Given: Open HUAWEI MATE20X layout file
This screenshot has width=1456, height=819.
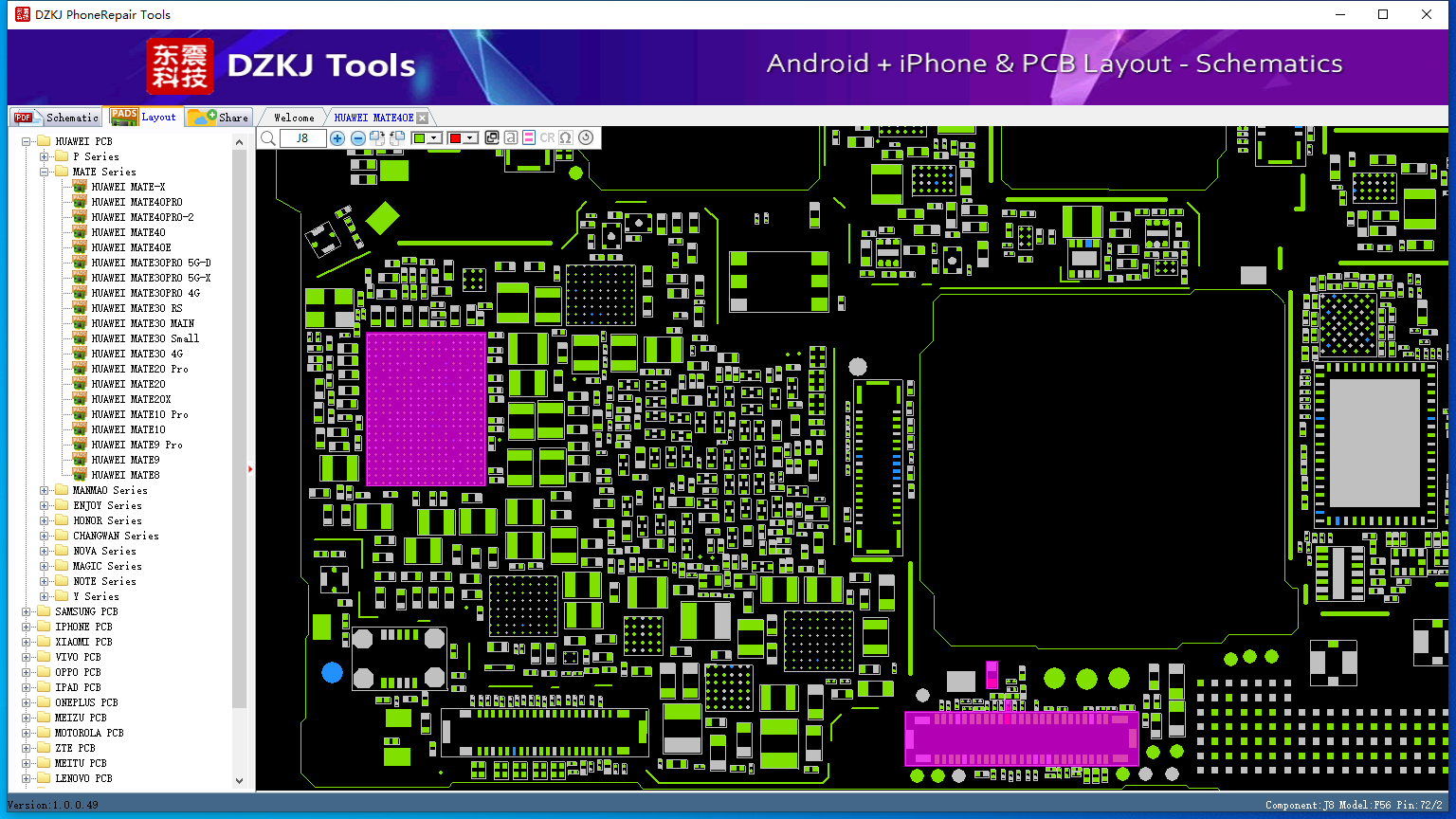Looking at the screenshot, I should point(131,399).
